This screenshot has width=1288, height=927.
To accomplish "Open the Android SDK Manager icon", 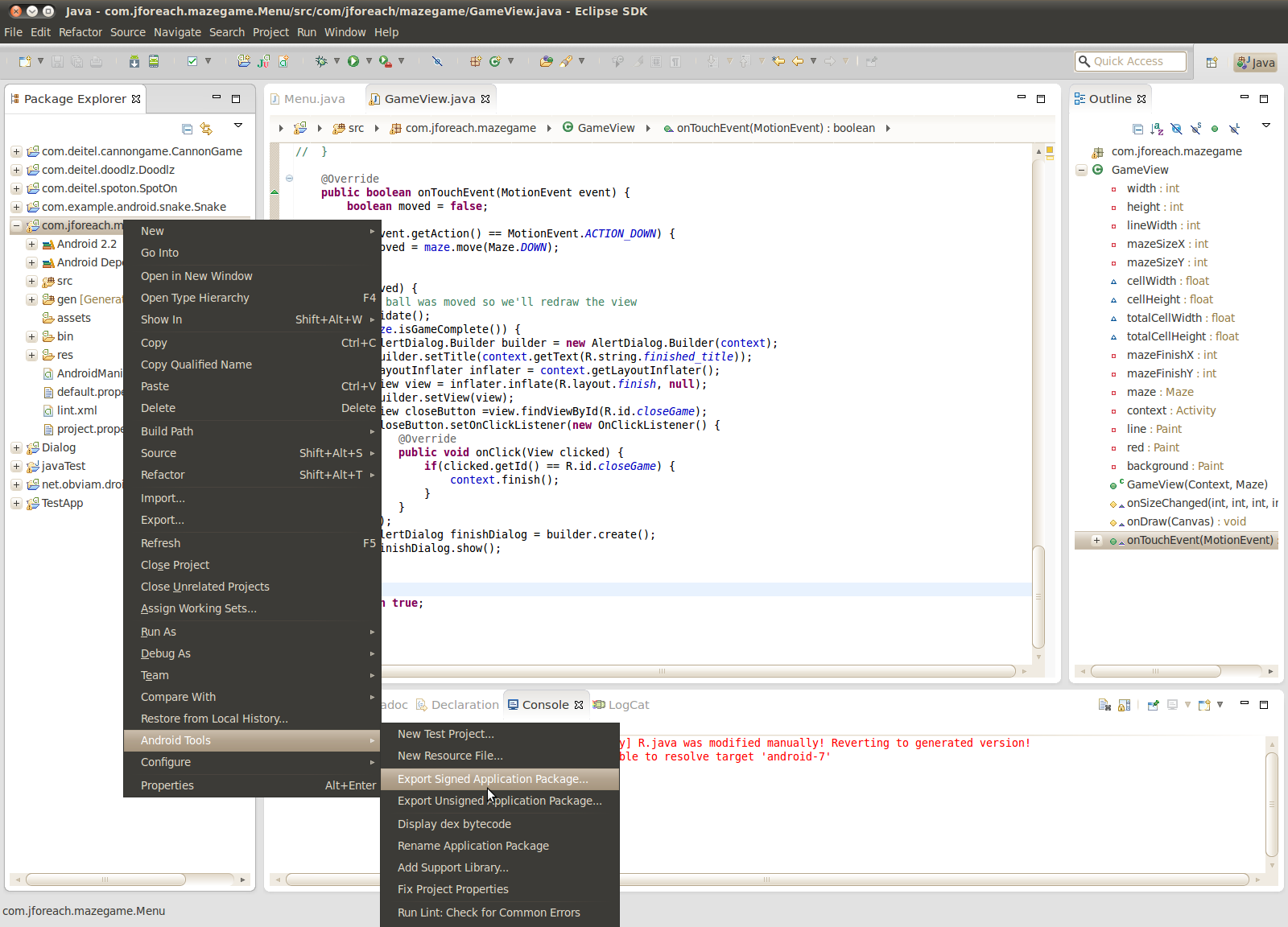I will click(134, 61).
